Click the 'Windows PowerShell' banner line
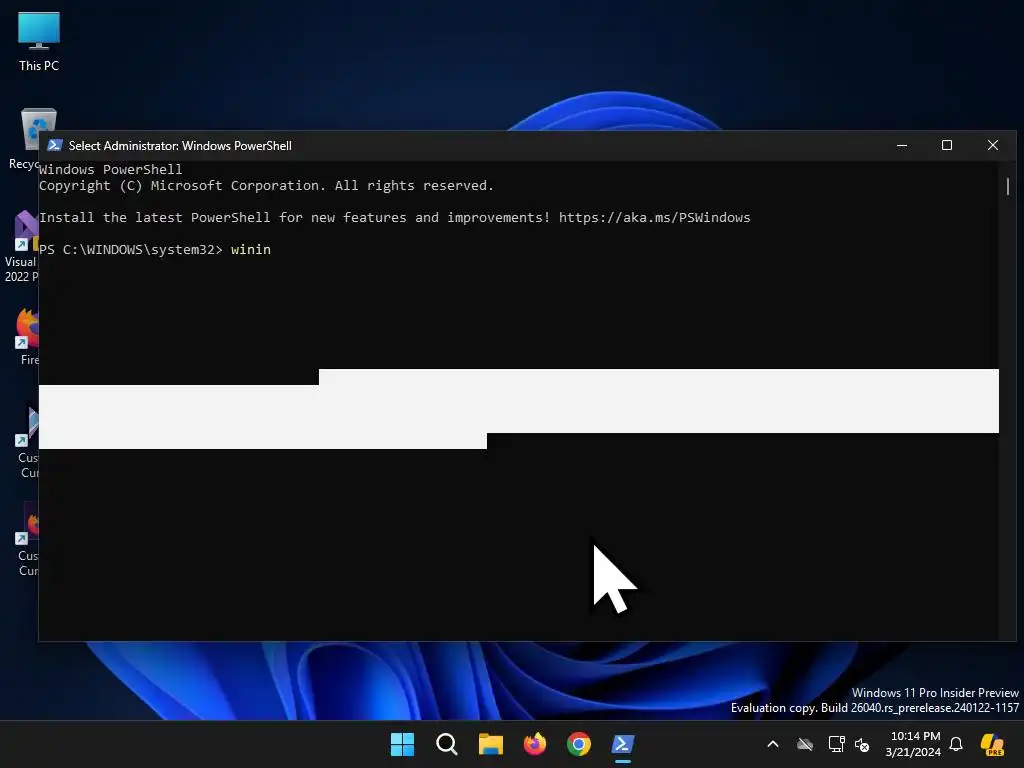 point(110,169)
